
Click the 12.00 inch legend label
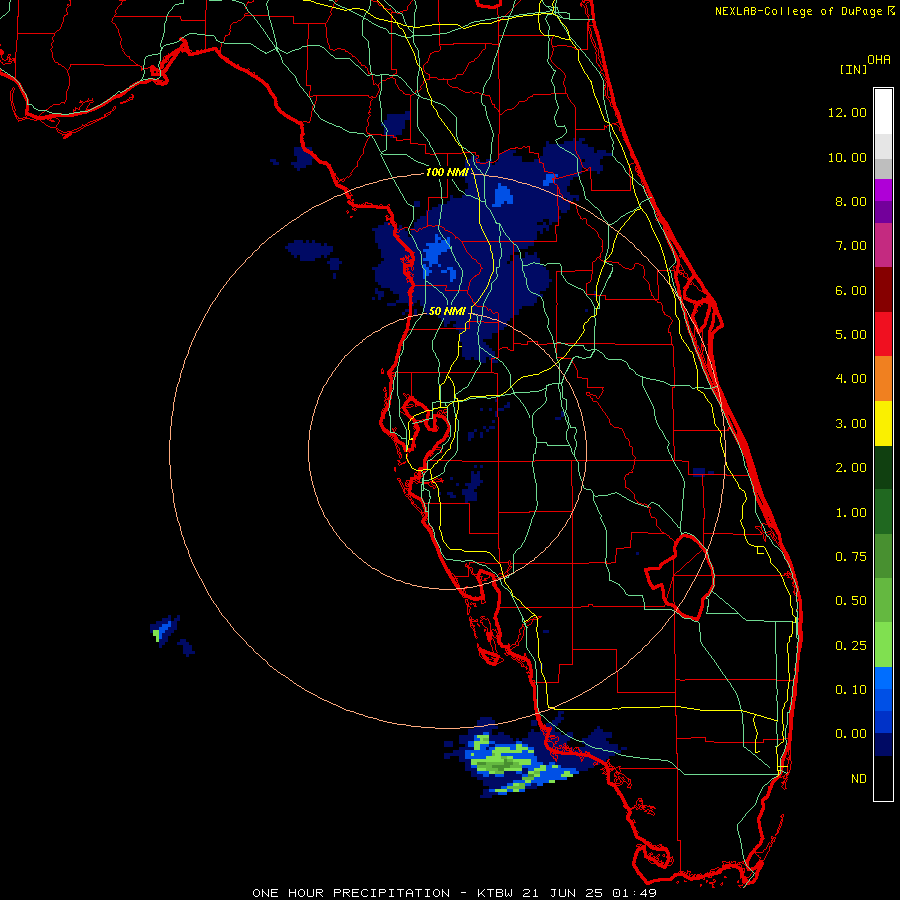point(847,112)
